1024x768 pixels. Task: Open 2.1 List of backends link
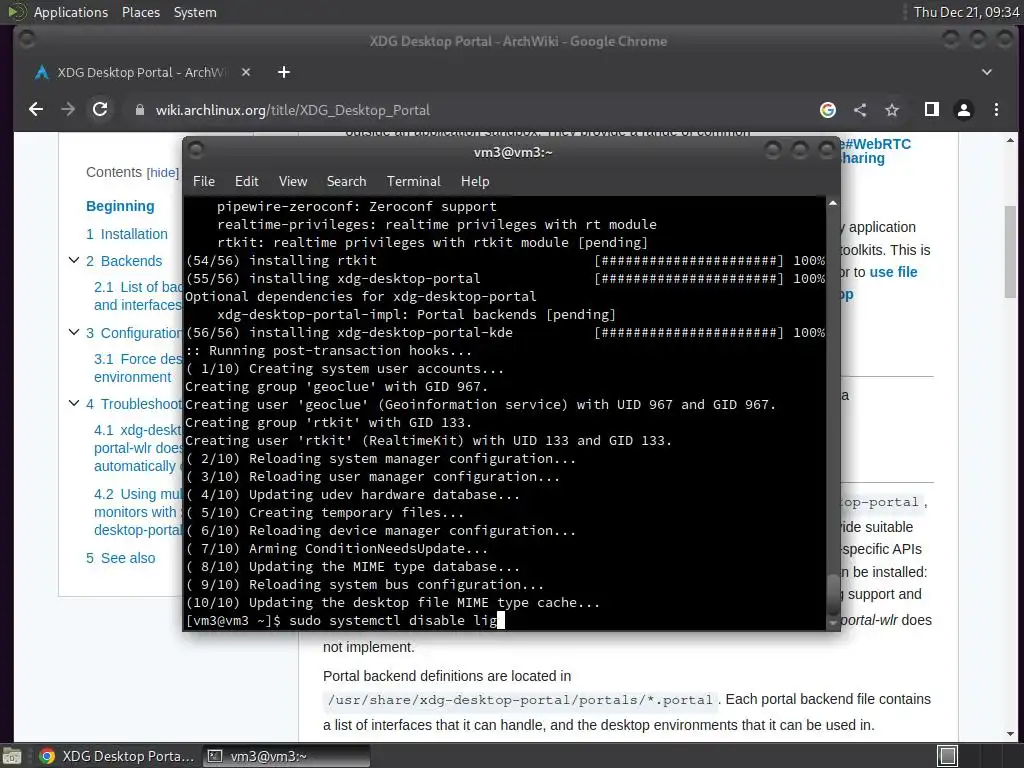click(x=138, y=296)
